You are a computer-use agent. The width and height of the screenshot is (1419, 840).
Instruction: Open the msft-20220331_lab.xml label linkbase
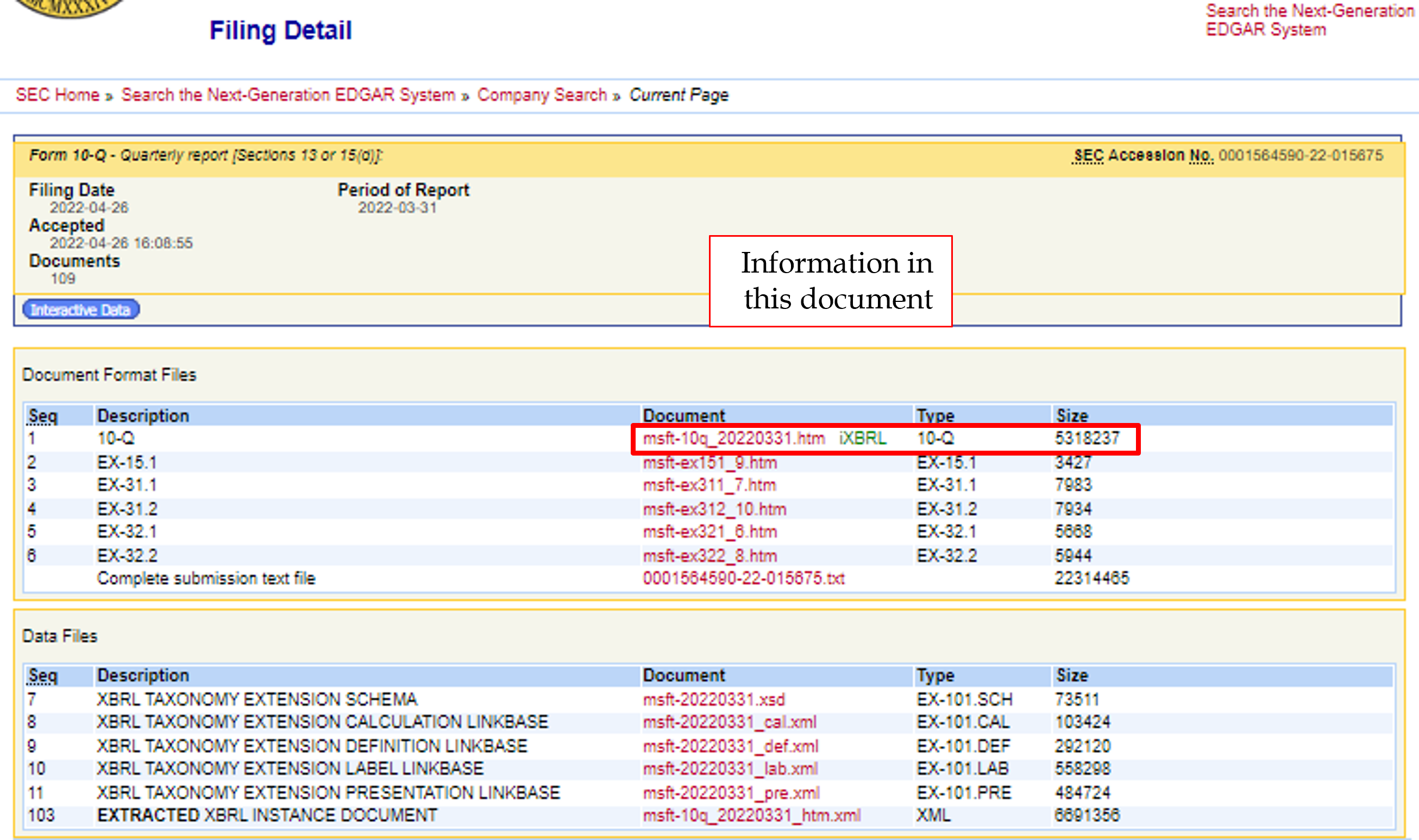click(731, 769)
